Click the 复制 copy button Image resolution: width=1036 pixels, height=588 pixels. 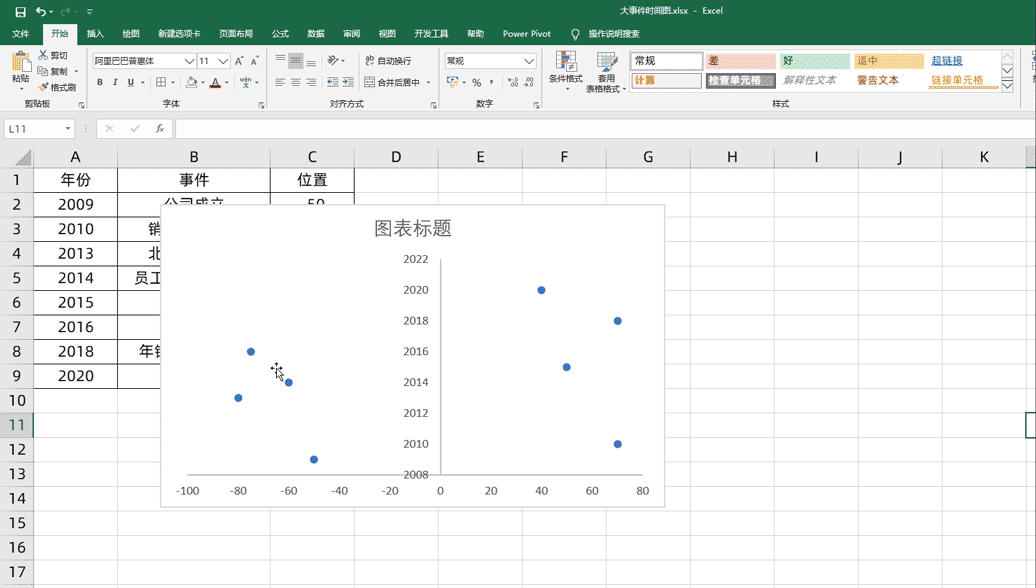53,71
